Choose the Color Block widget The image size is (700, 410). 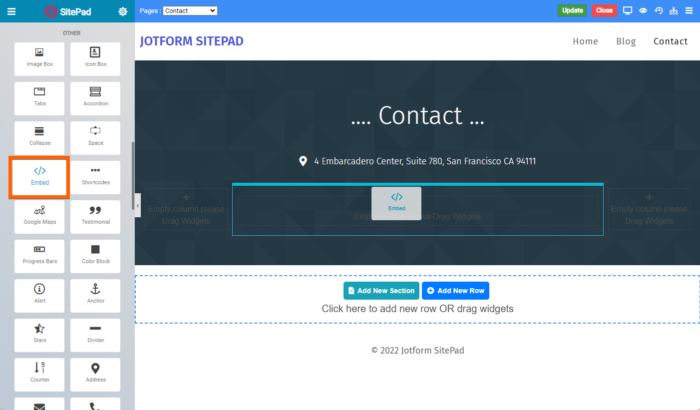tap(95, 256)
